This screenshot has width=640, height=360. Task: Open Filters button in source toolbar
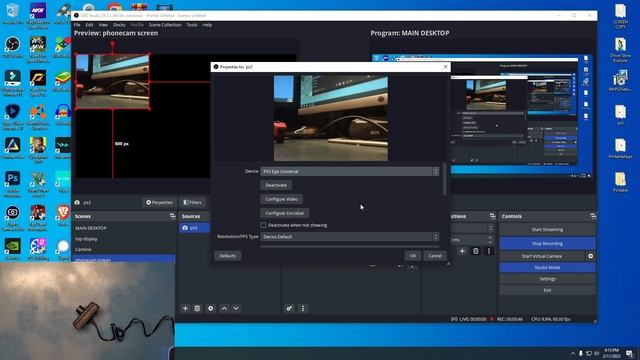click(x=192, y=202)
